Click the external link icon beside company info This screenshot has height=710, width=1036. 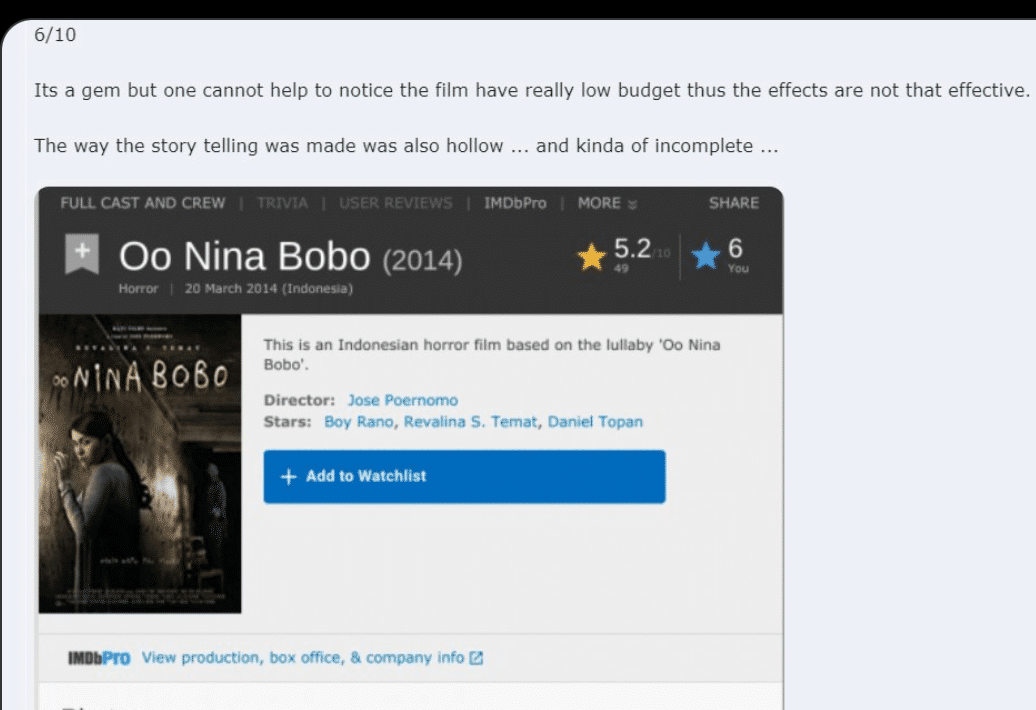[476, 658]
